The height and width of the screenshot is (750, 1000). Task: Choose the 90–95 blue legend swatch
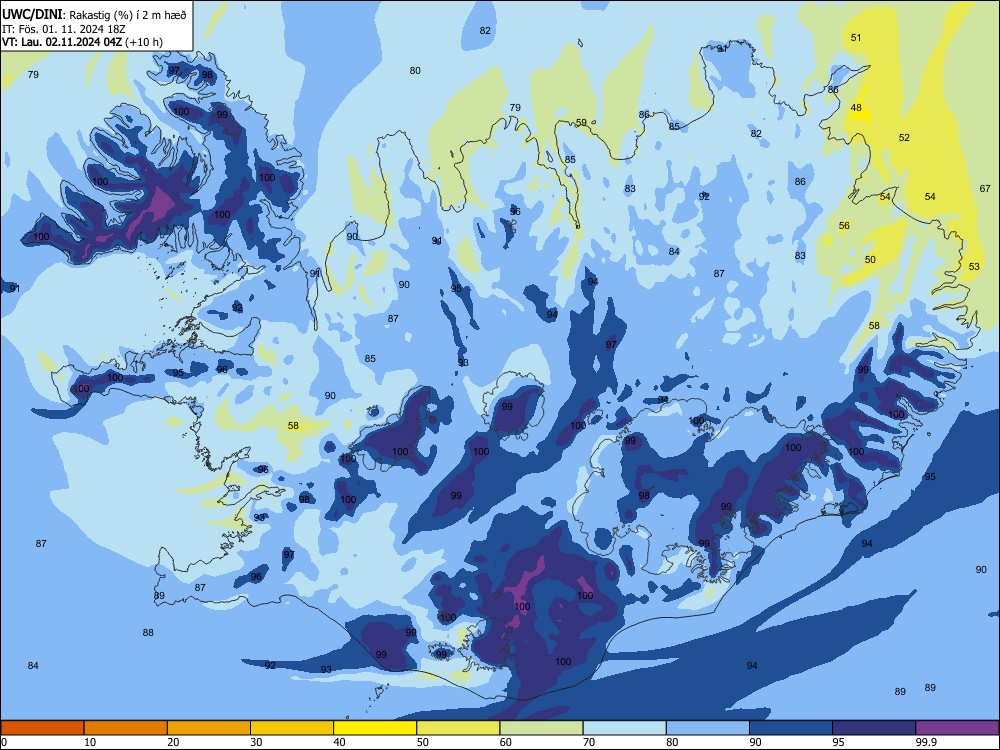[x=791, y=728]
